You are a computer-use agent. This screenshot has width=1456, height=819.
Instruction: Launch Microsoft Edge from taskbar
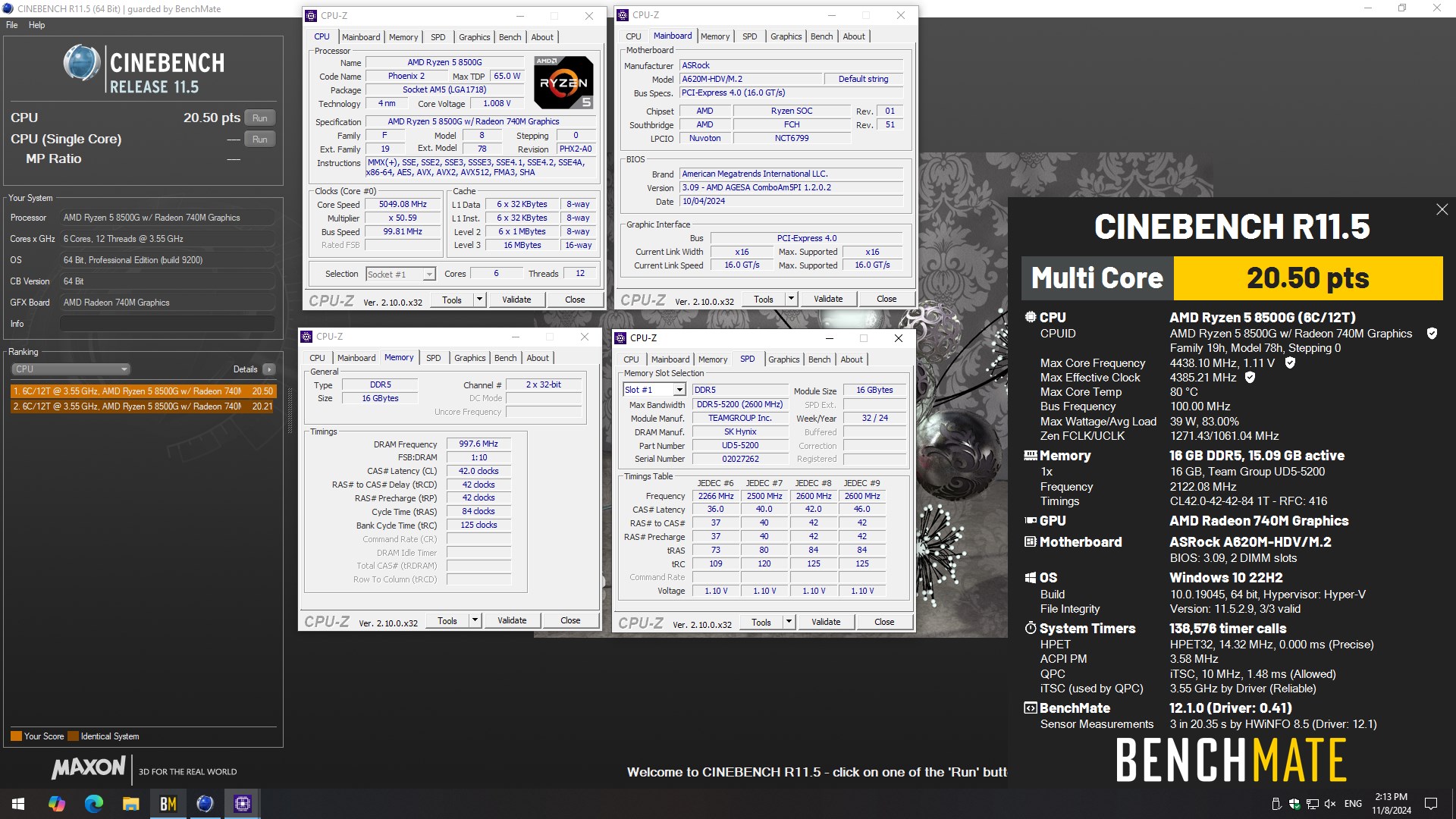point(94,803)
